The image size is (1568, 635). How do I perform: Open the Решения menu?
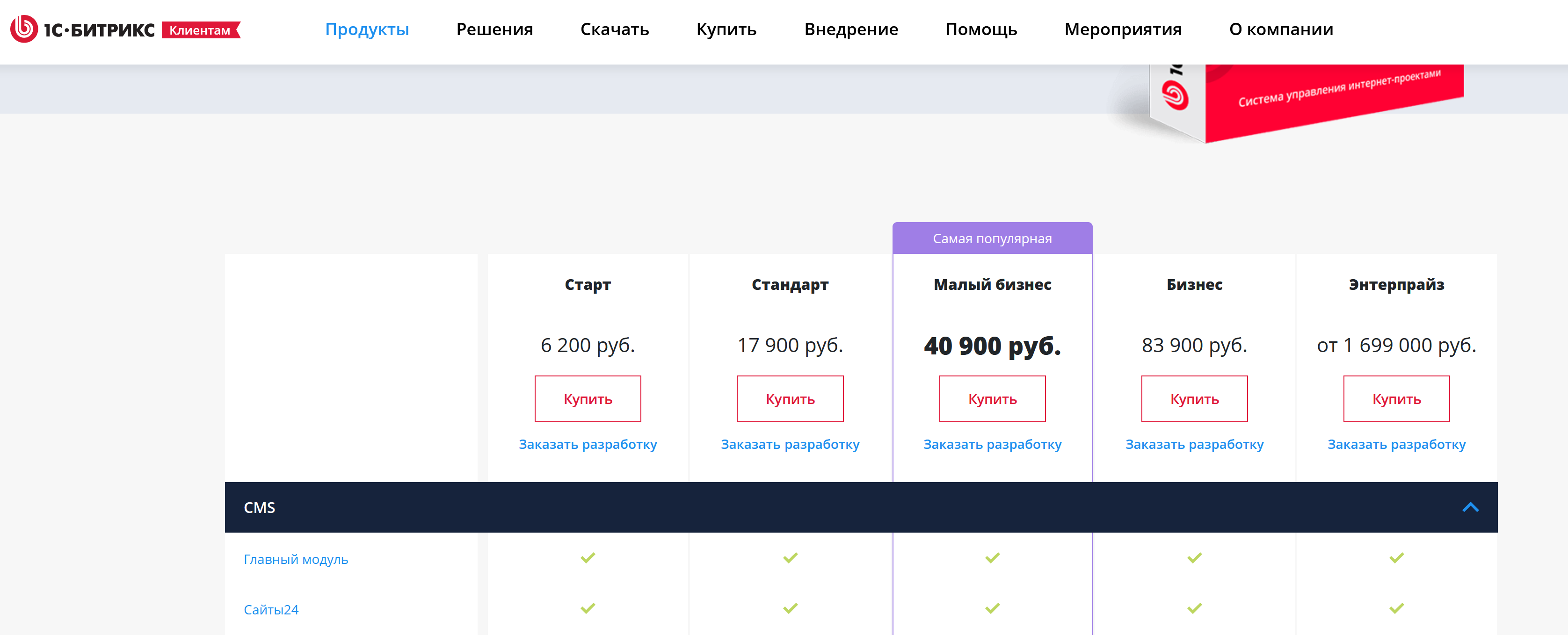tap(494, 29)
